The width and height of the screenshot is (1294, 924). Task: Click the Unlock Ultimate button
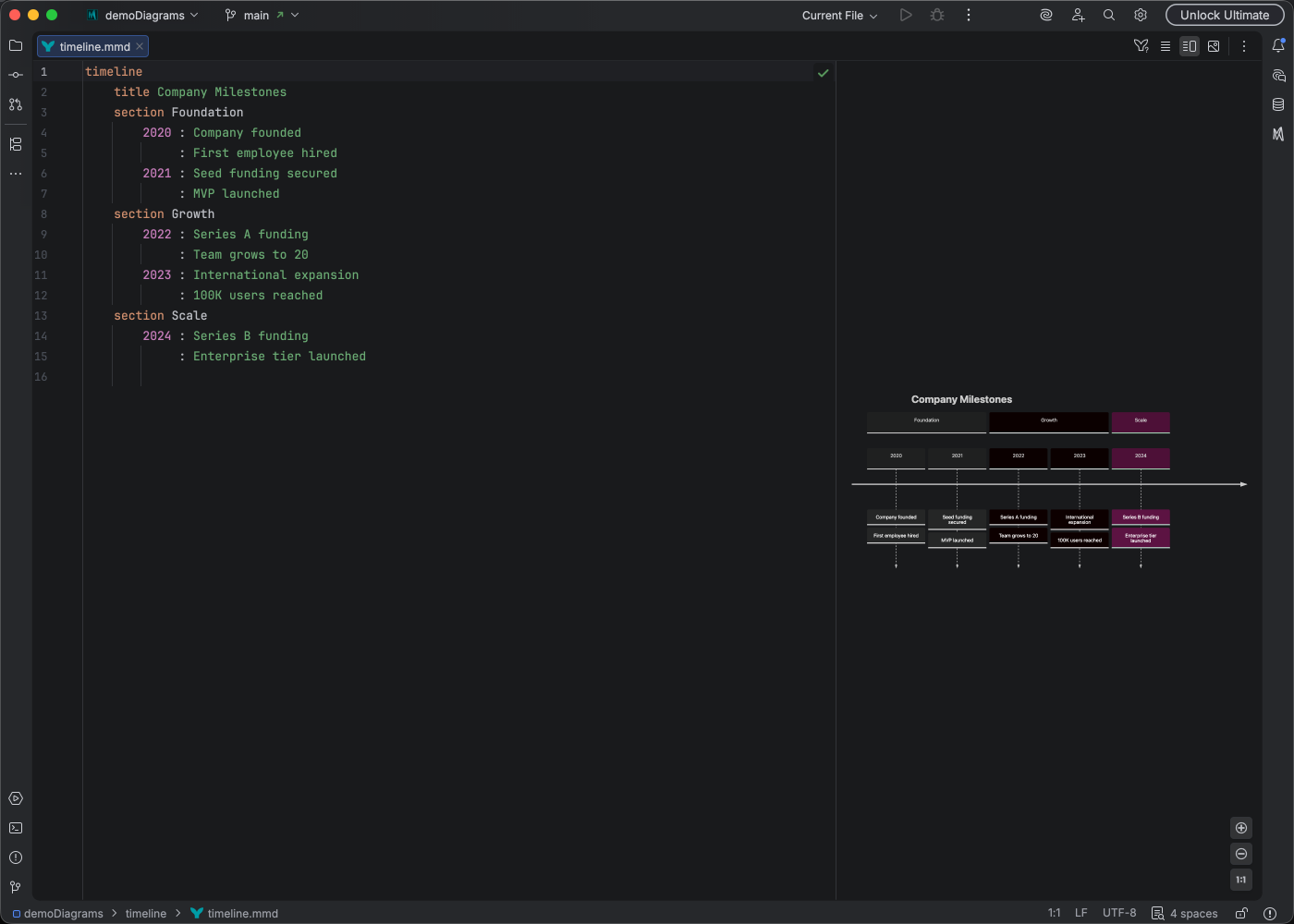[x=1224, y=15]
